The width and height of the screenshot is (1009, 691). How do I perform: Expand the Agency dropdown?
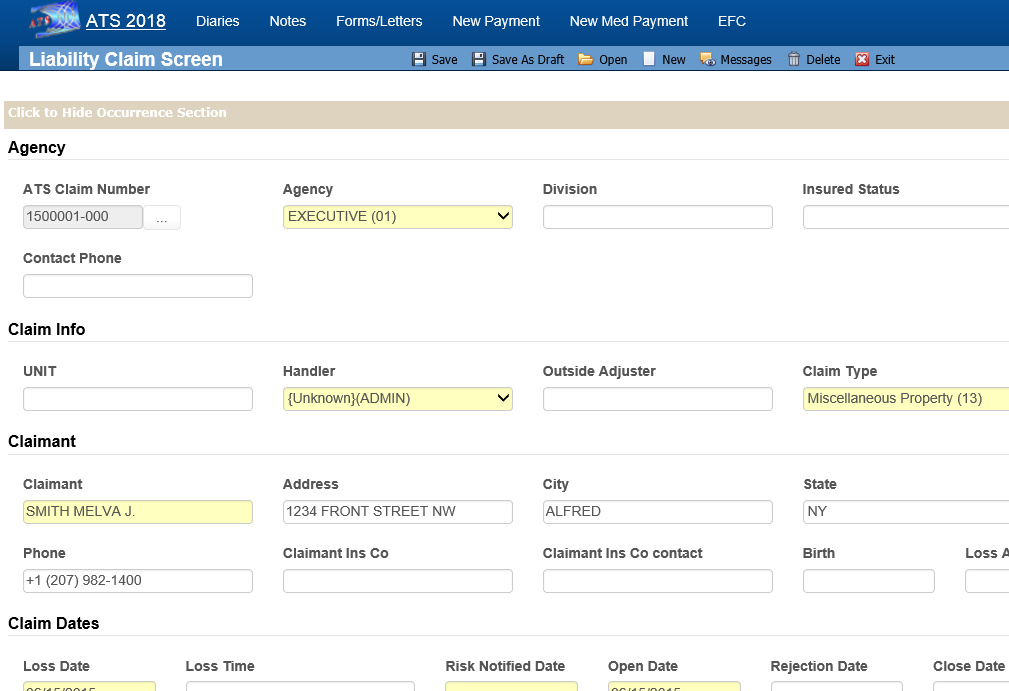pyautogui.click(x=503, y=217)
